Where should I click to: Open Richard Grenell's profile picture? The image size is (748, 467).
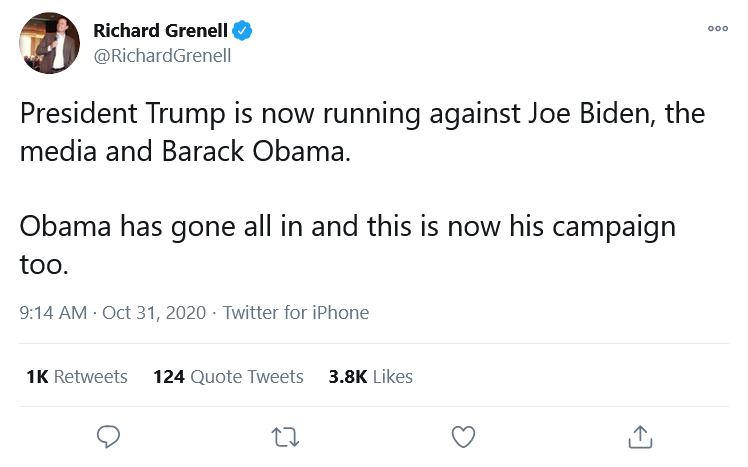click(x=49, y=43)
